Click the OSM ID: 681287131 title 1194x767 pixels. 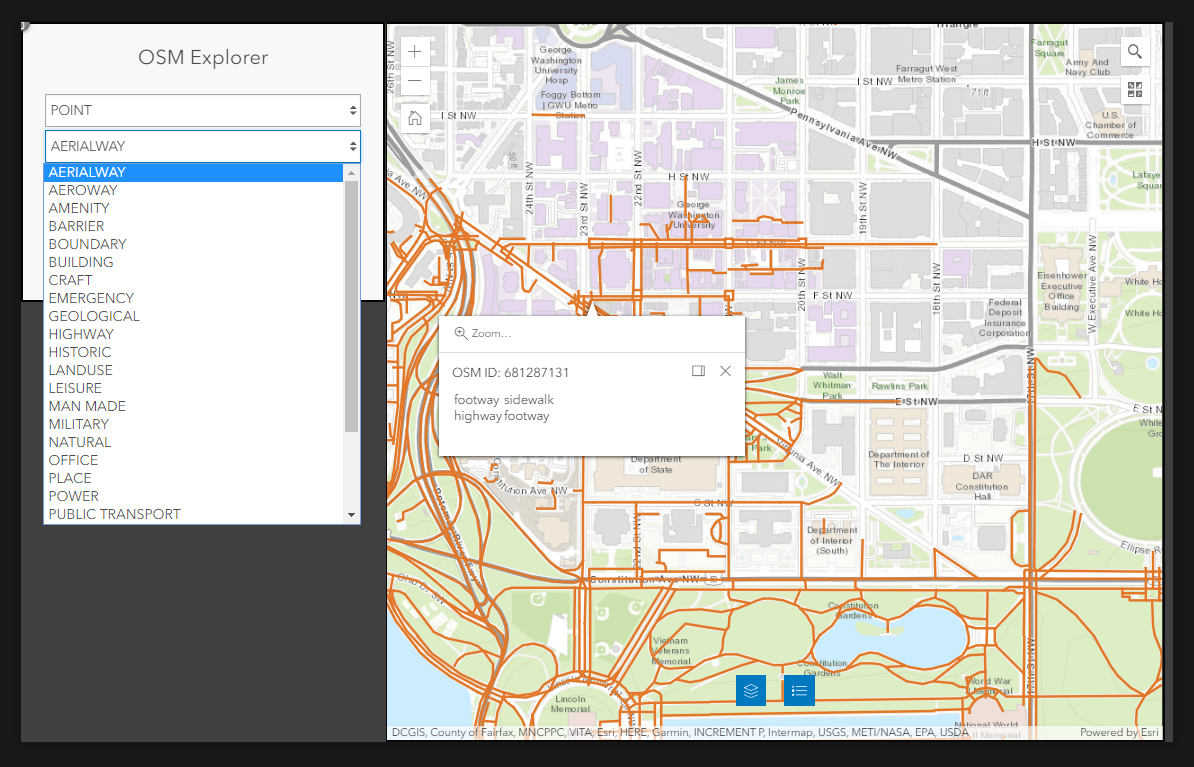click(x=510, y=372)
